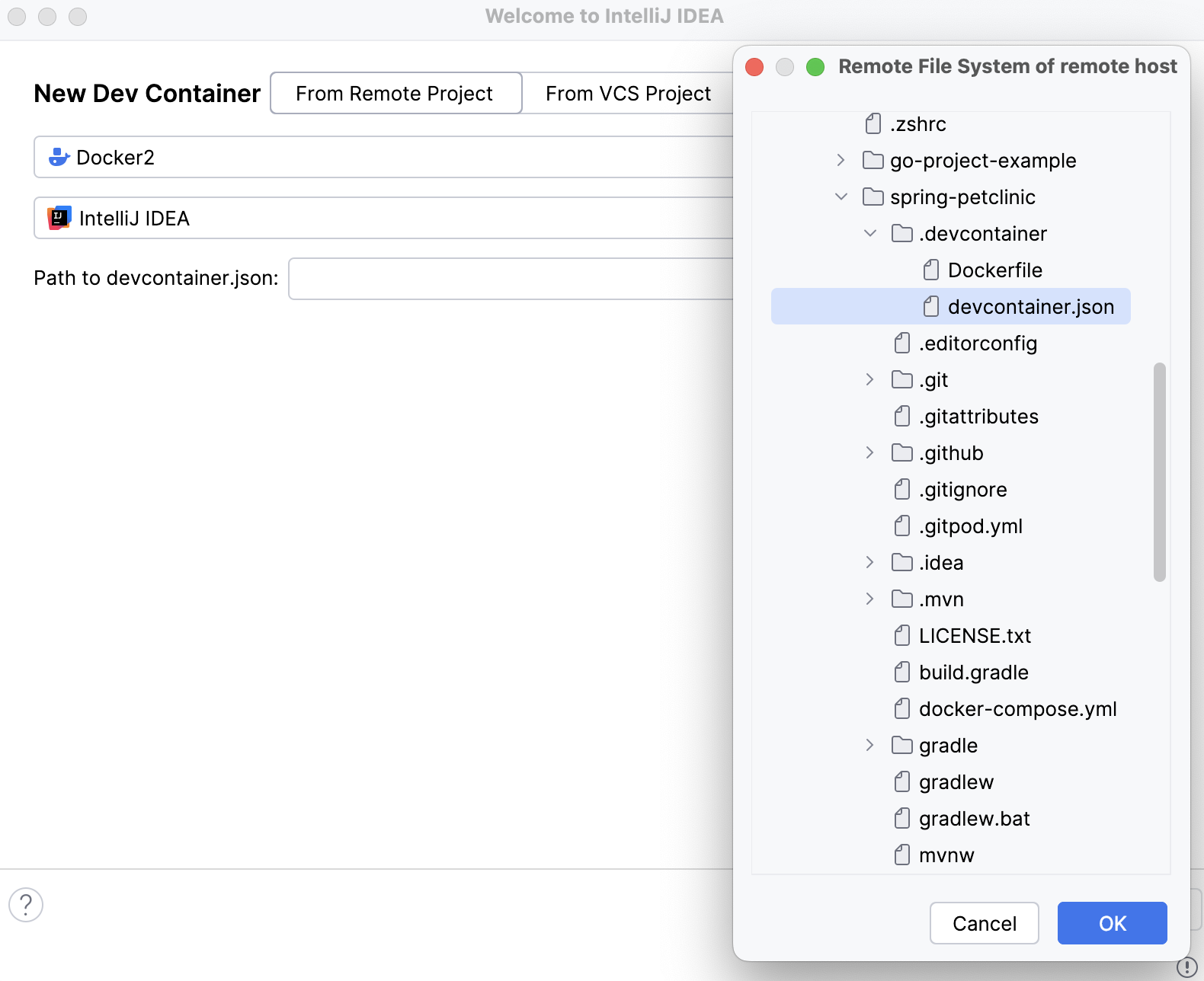Open the help question mark icon
This screenshot has height=981, width=1204.
click(26, 905)
